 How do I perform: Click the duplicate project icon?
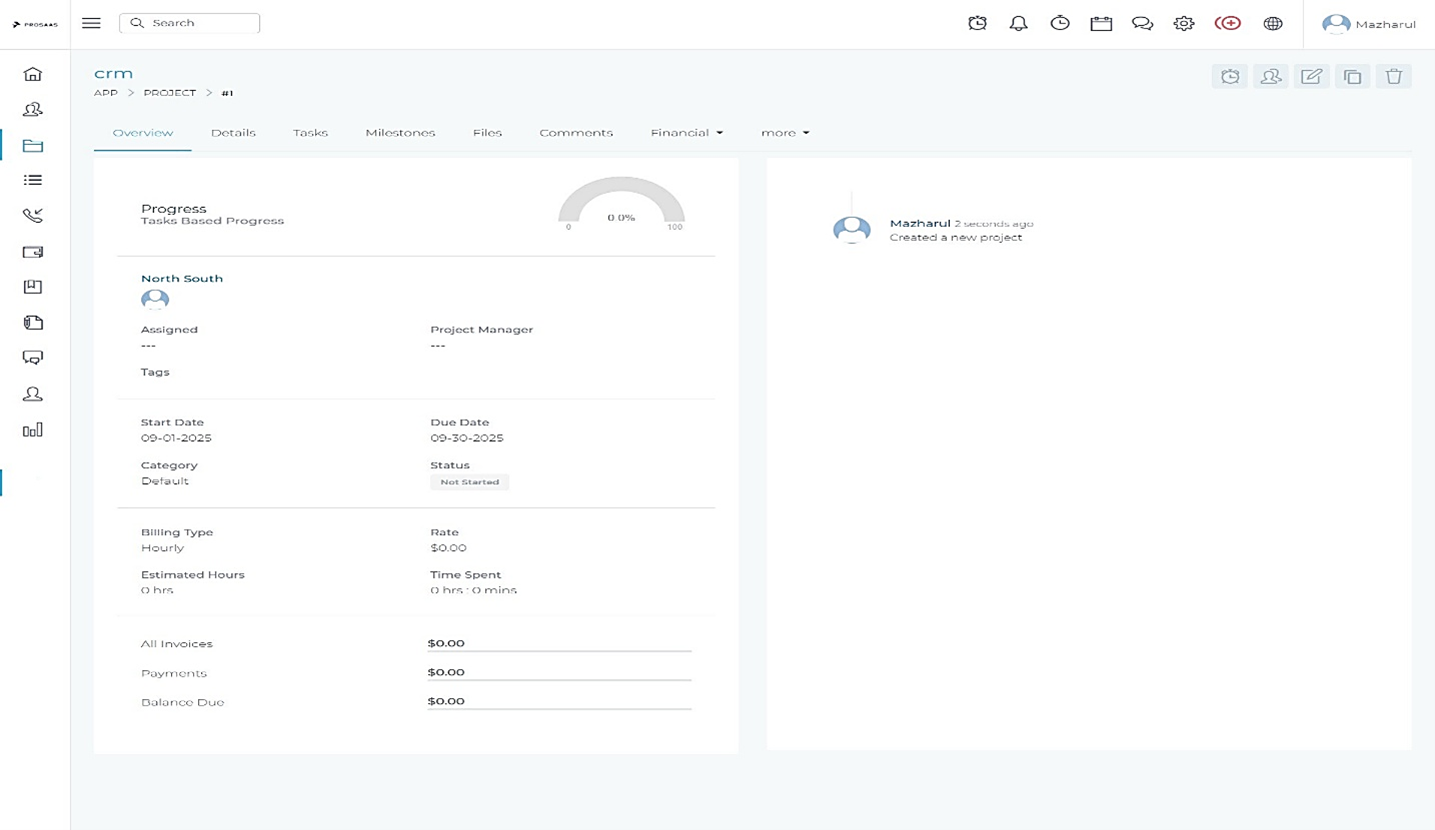tap(1352, 75)
